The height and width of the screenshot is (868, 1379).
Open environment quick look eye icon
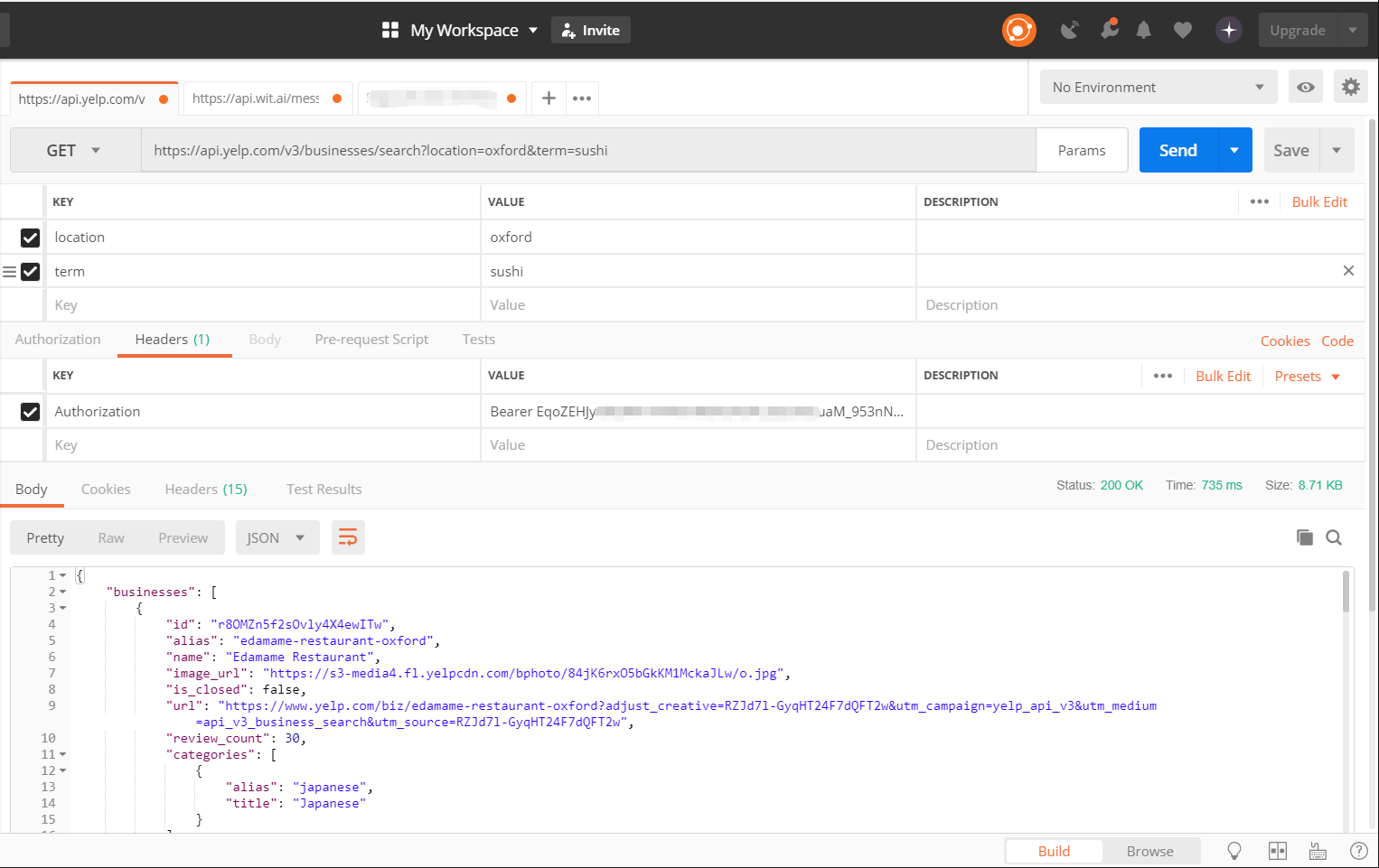[1306, 87]
